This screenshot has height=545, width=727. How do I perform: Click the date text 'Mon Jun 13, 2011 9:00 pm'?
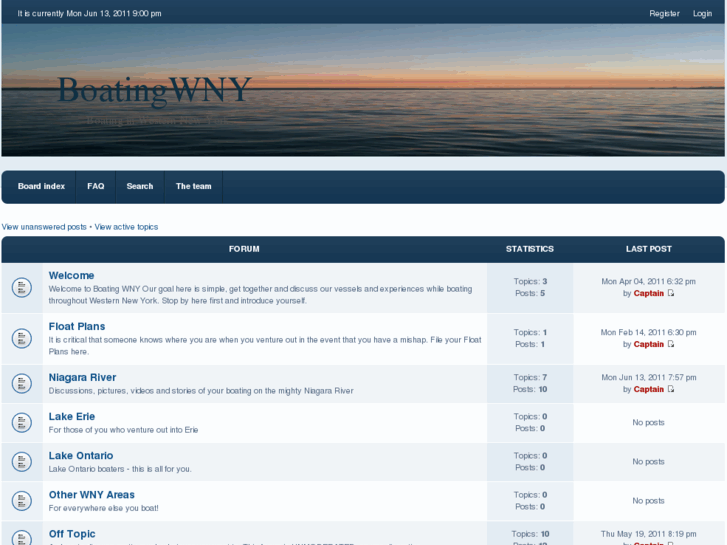pos(114,13)
